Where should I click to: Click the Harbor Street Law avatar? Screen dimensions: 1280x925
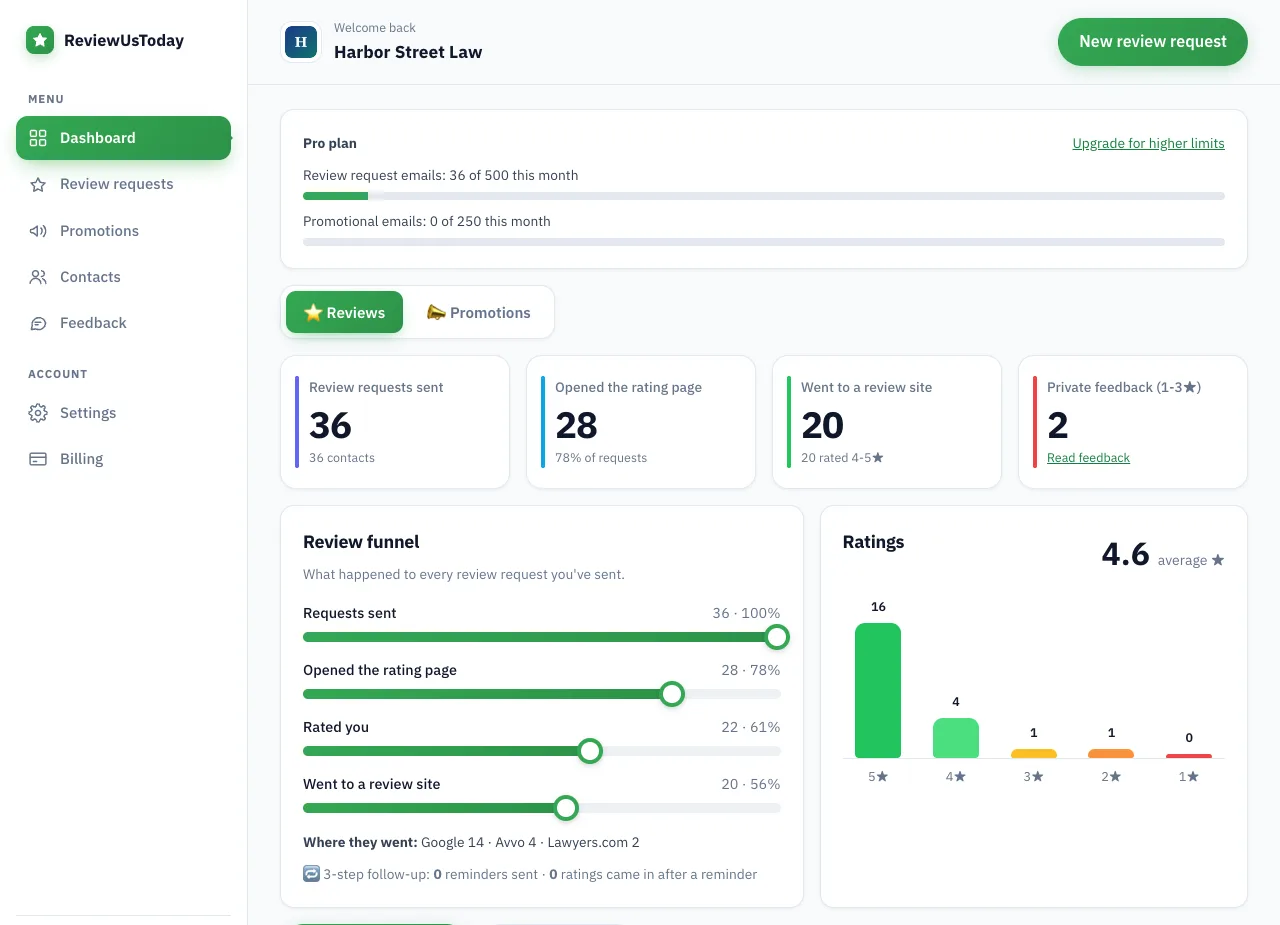point(301,42)
